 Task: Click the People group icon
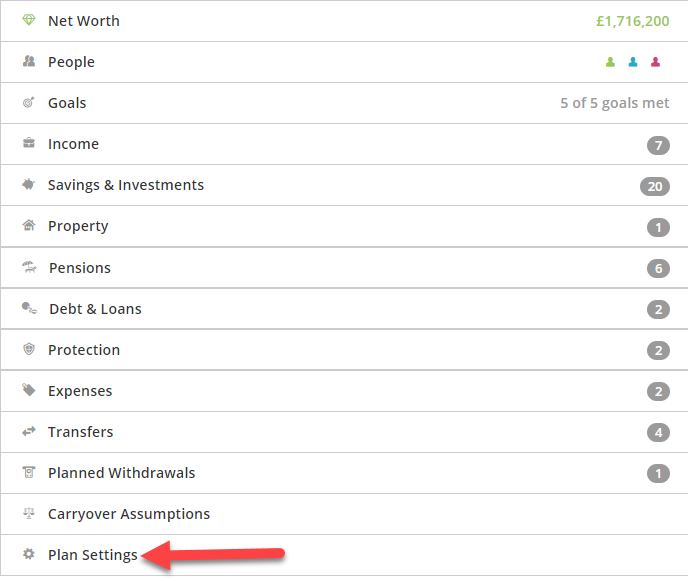(x=29, y=61)
